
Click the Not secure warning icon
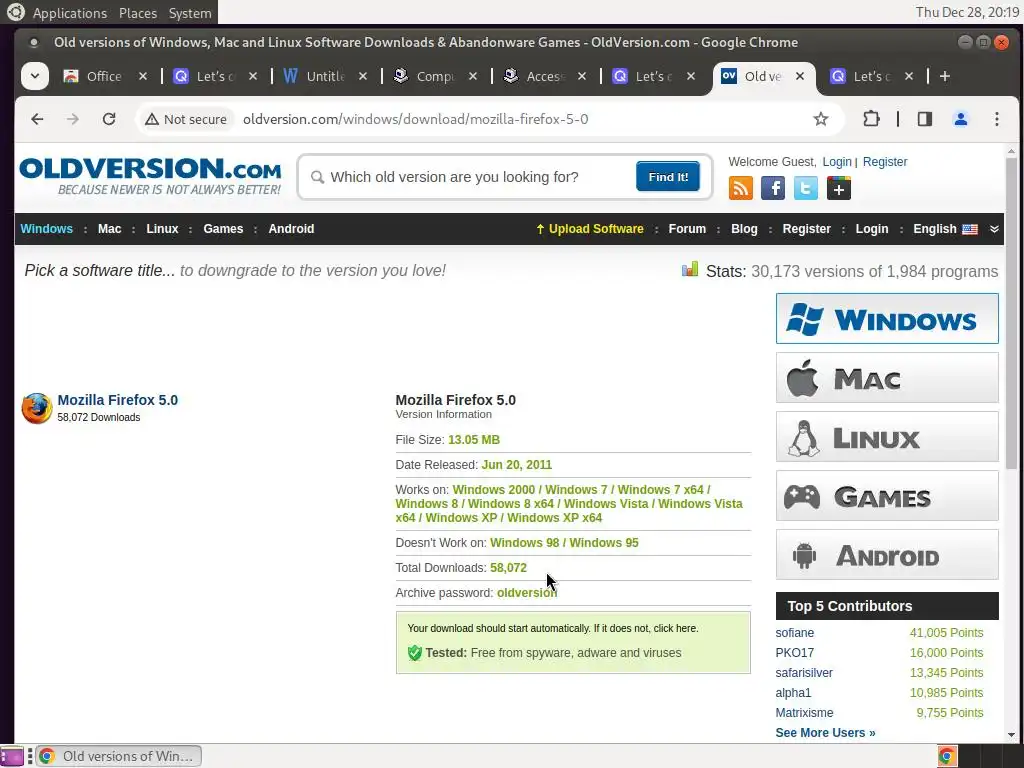tap(152, 120)
